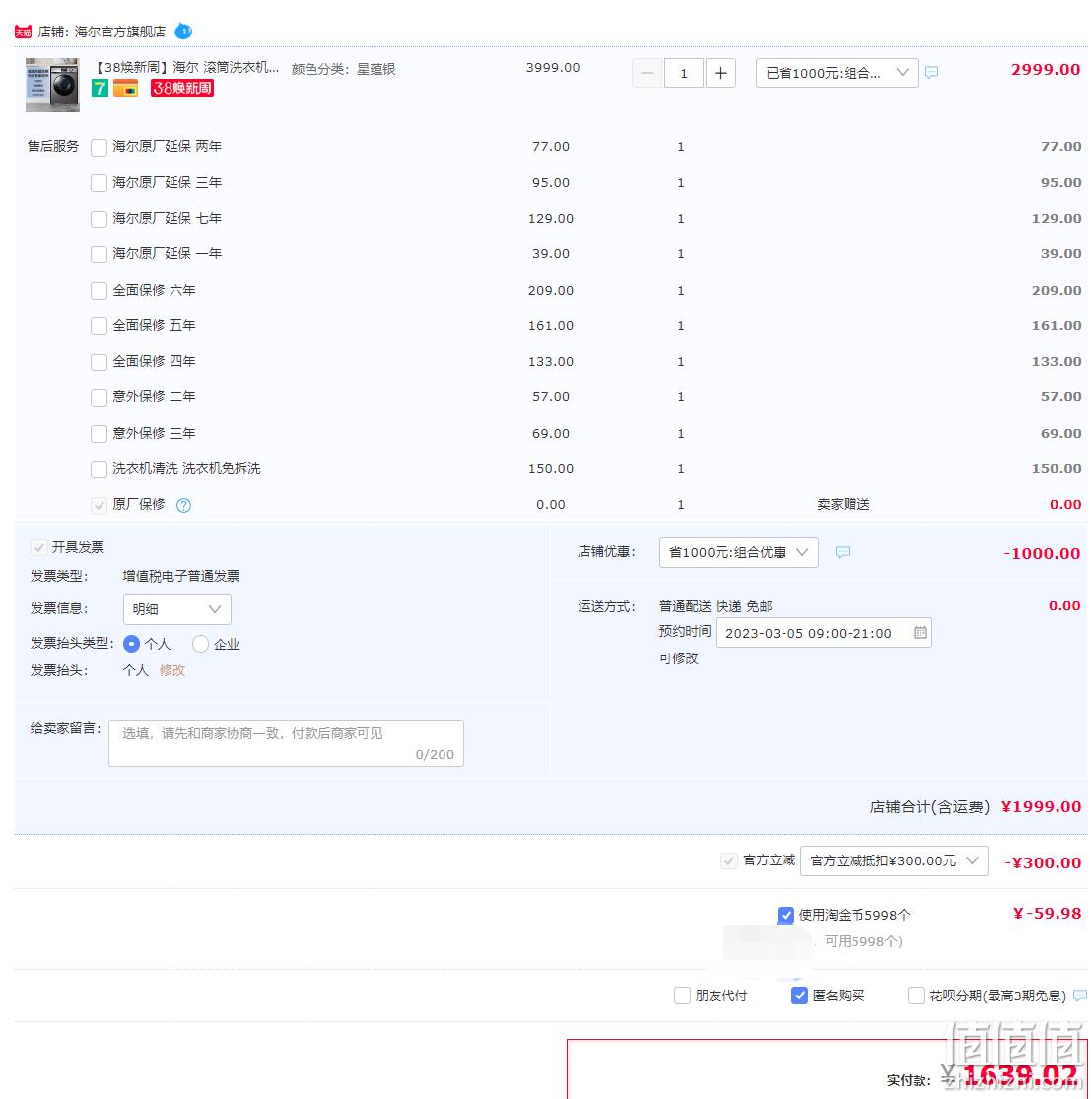
Task: Click the comment icon beside item discount dropdown
Action: point(931,72)
